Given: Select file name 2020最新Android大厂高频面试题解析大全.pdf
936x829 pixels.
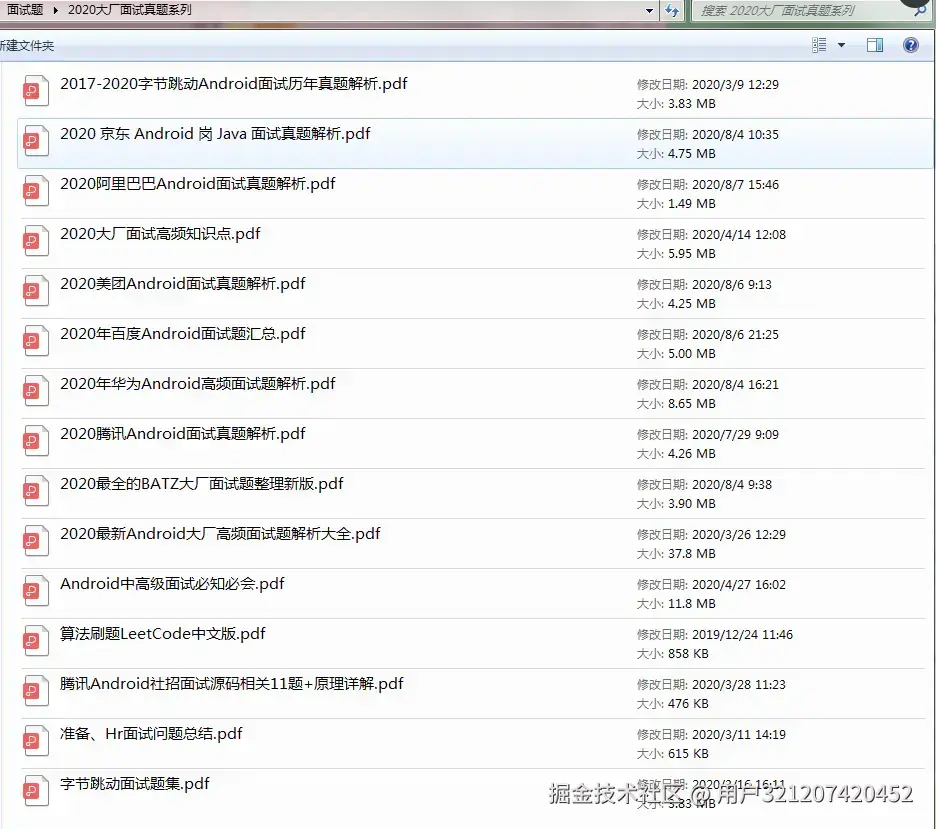Looking at the screenshot, I should pyautogui.click(x=220, y=535).
